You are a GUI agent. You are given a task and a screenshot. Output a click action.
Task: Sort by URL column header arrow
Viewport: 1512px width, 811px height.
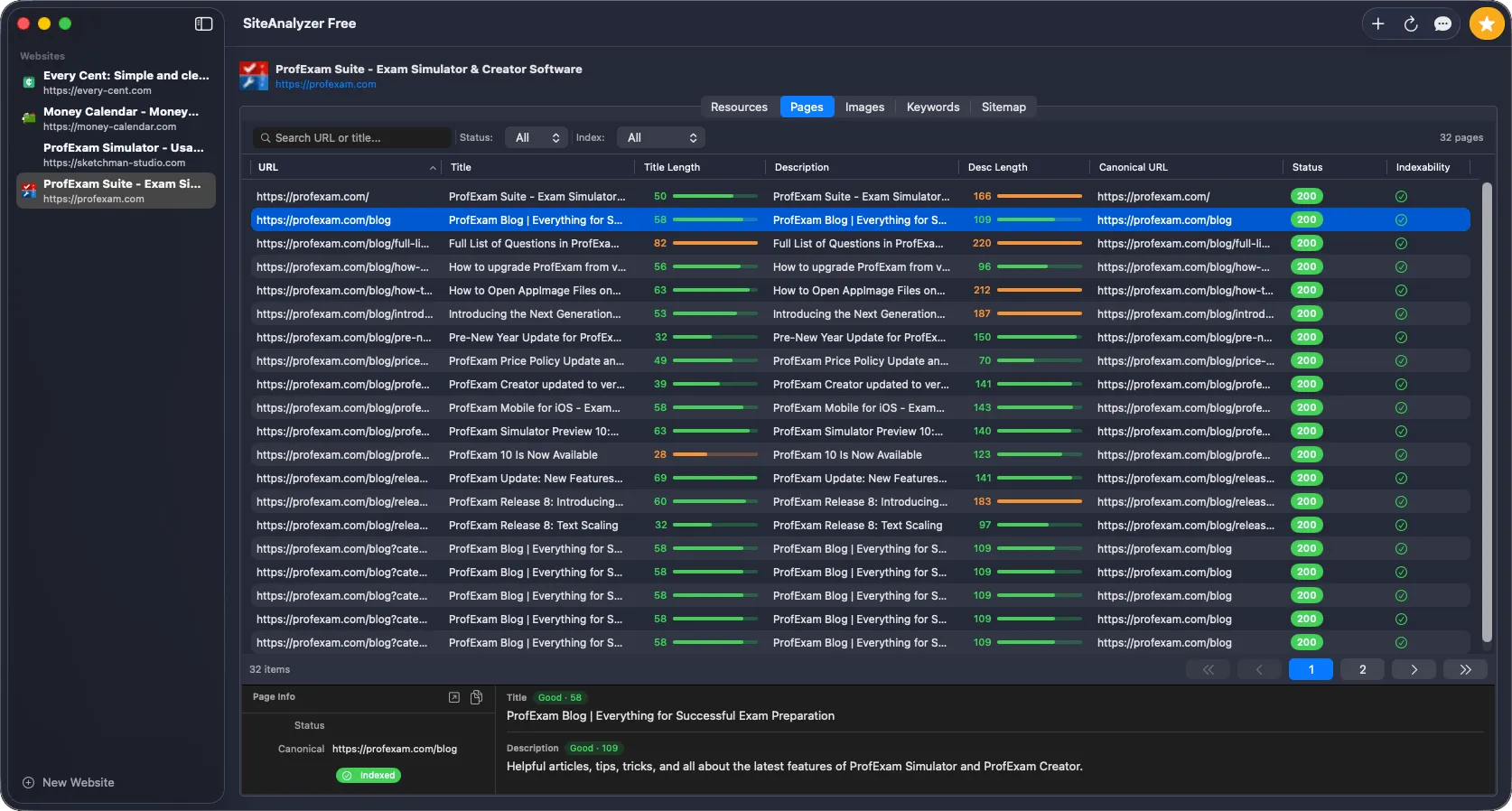(433, 168)
